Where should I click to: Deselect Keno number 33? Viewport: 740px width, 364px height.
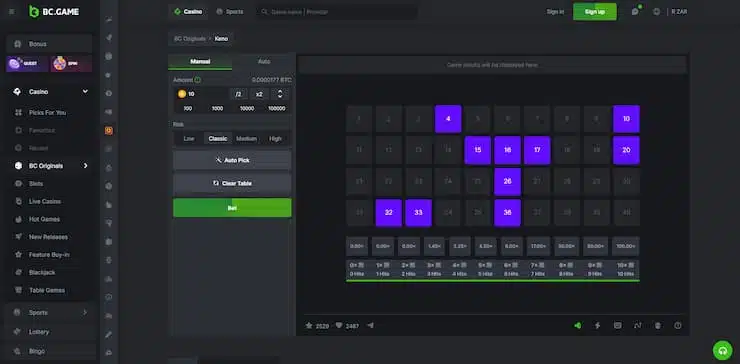pos(418,212)
